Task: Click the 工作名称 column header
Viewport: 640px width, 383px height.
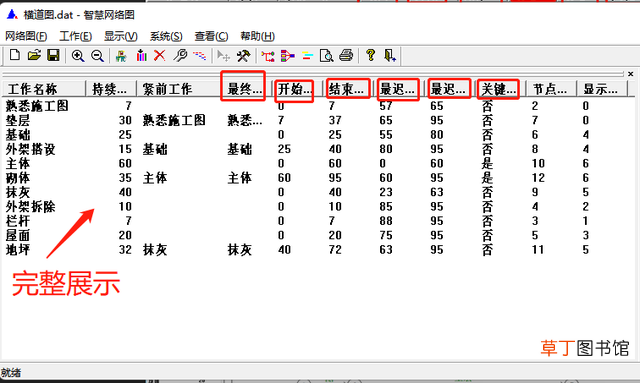Action: pos(44,89)
